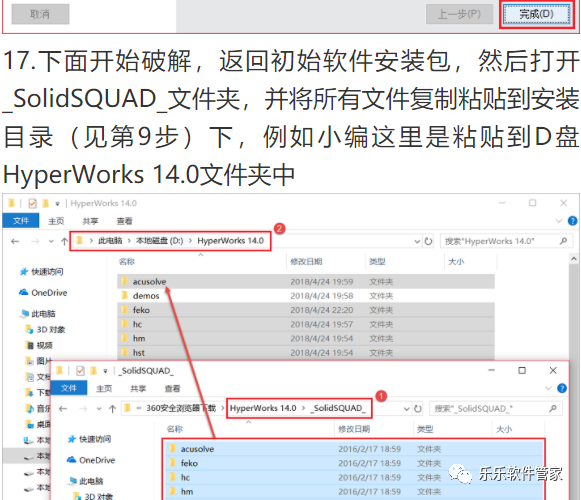Open address history dropdown in HyperWorks 14.0 window

click(x=417, y=242)
